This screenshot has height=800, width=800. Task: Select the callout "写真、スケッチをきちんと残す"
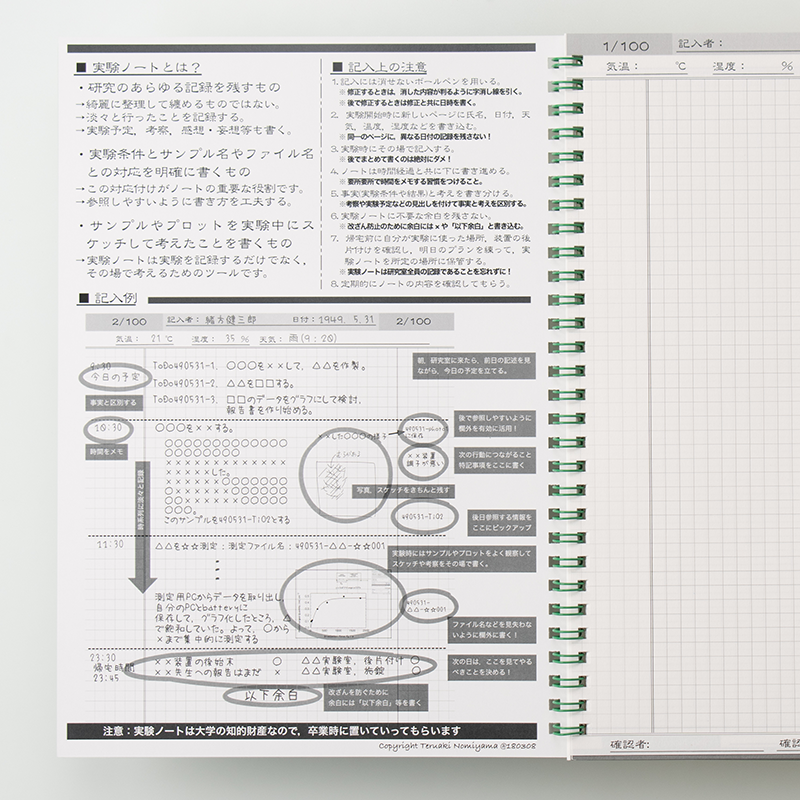pyautogui.click(x=403, y=490)
